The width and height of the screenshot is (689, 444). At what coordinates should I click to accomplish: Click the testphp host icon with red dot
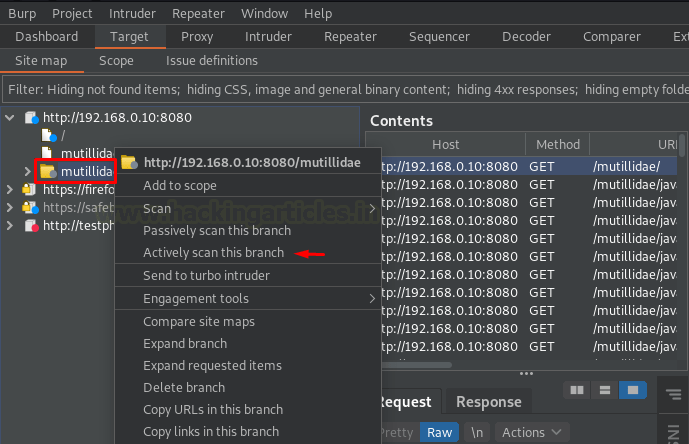31,227
